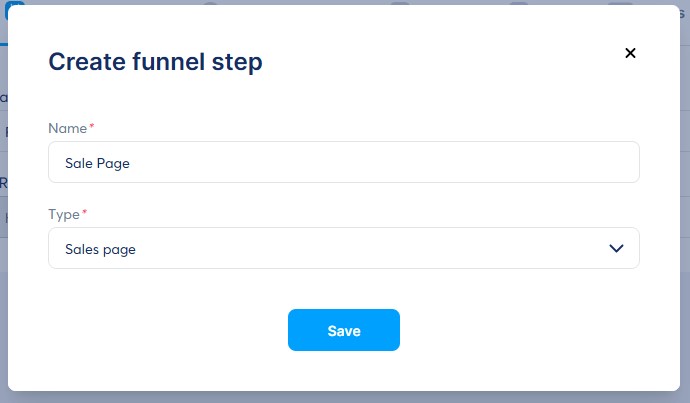Image resolution: width=690 pixels, height=403 pixels.
Task: Dismiss the modal using the X button
Action: [x=630, y=53]
